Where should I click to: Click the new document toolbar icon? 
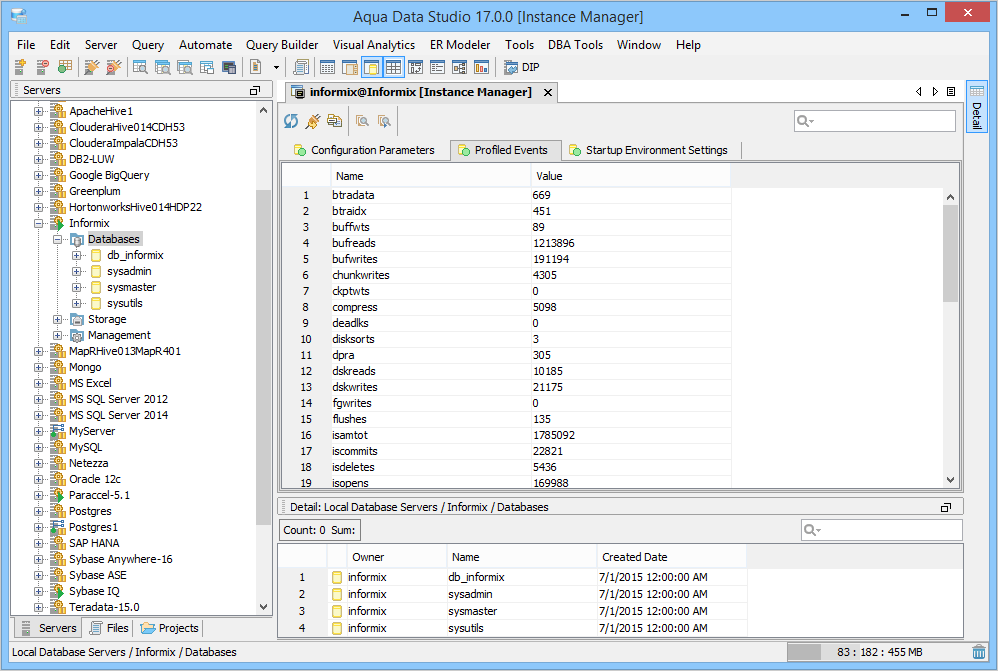[x=256, y=67]
